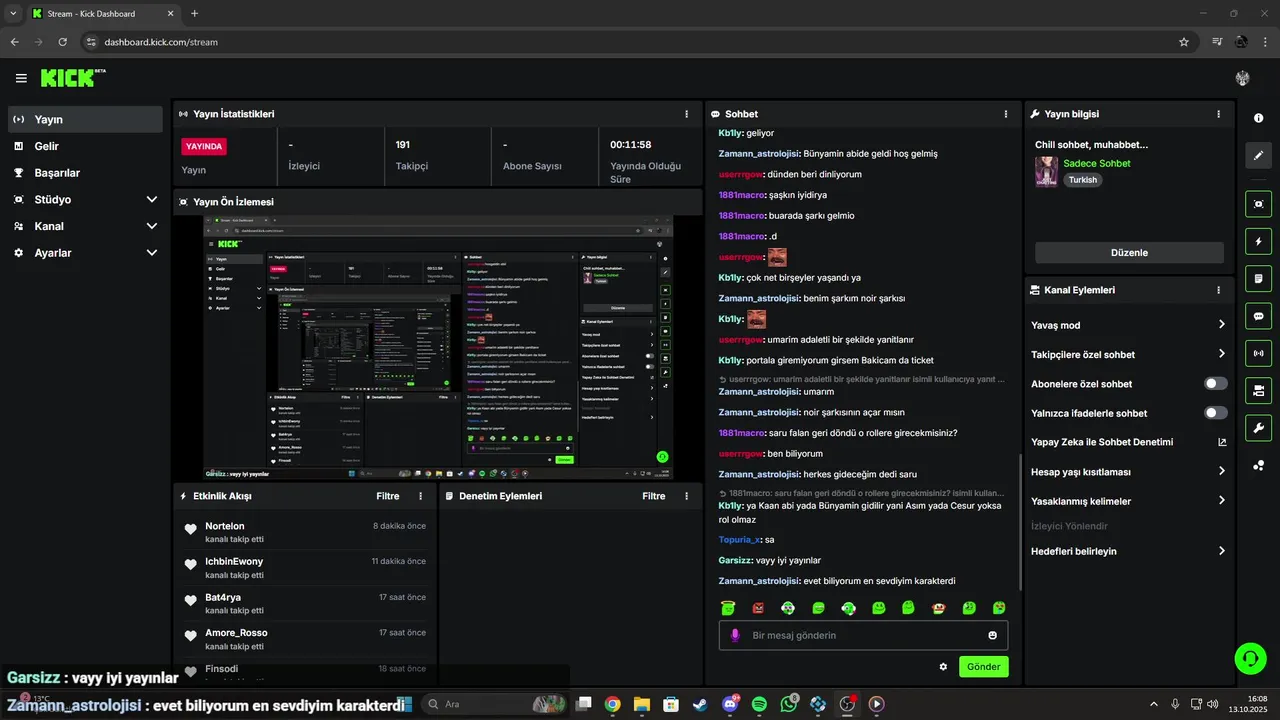Click the purple microphone icon in the message box
Viewport: 1280px width, 720px height.
click(735, 635)
